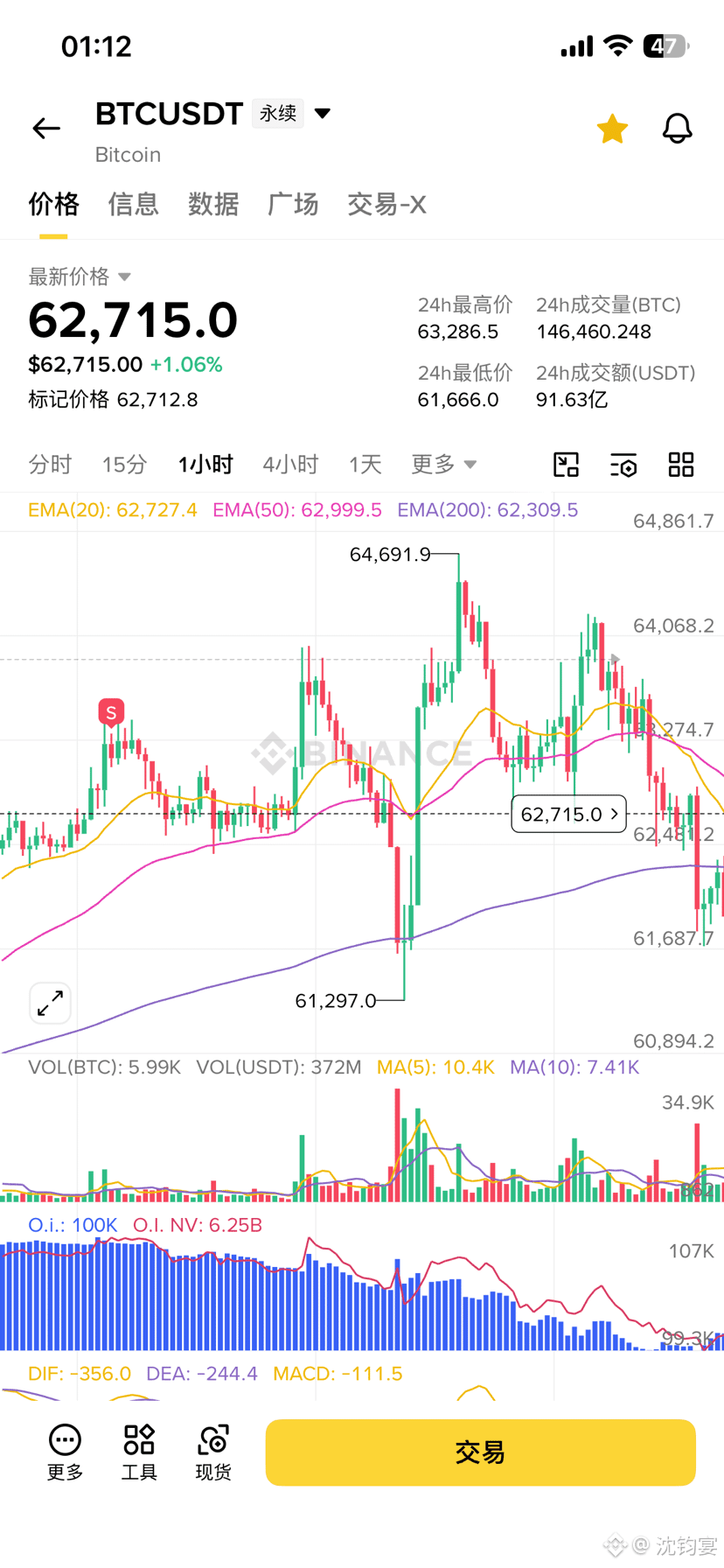Image resolution: width=724 pixels, height=1568 pixels.
Task: Open the contract pair dropdown arrow
Action: pyautogui.click(x=323, y=113)
